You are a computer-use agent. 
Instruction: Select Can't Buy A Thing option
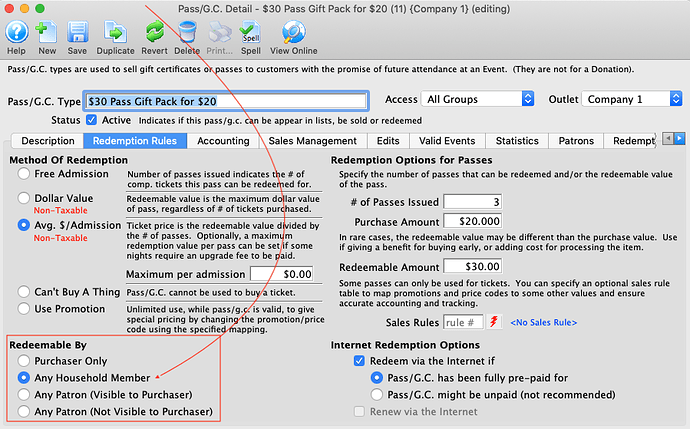tap(24, 292)
